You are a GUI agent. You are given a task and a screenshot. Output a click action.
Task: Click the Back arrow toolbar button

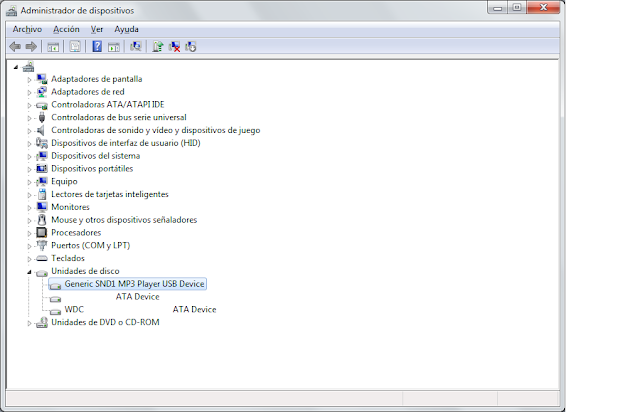[15, 47]
